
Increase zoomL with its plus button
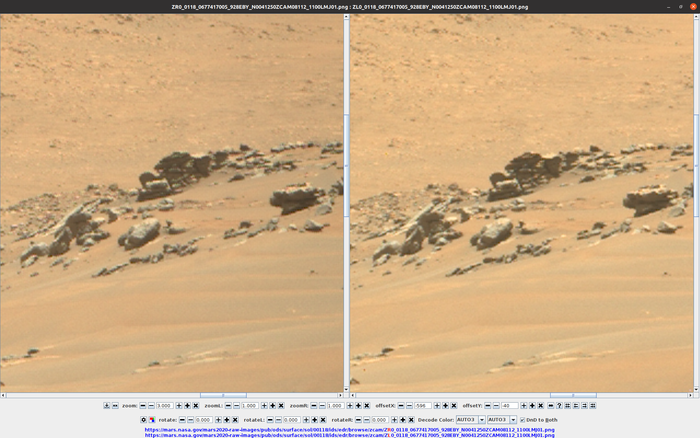coord(263,406)
